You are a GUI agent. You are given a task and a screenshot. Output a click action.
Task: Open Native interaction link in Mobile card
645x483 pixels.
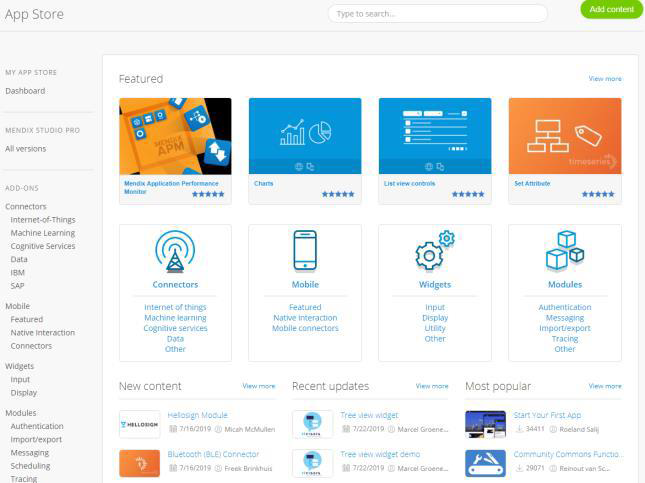tap(305, 318)
